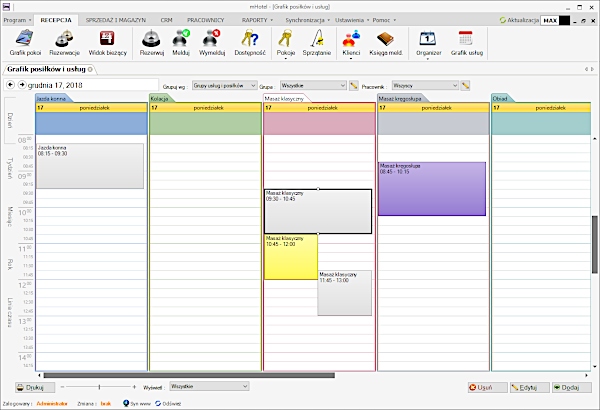Switch to SPRZEDAŻ I MAGAZYN tab
600x410 pixels.
[114, 19]
